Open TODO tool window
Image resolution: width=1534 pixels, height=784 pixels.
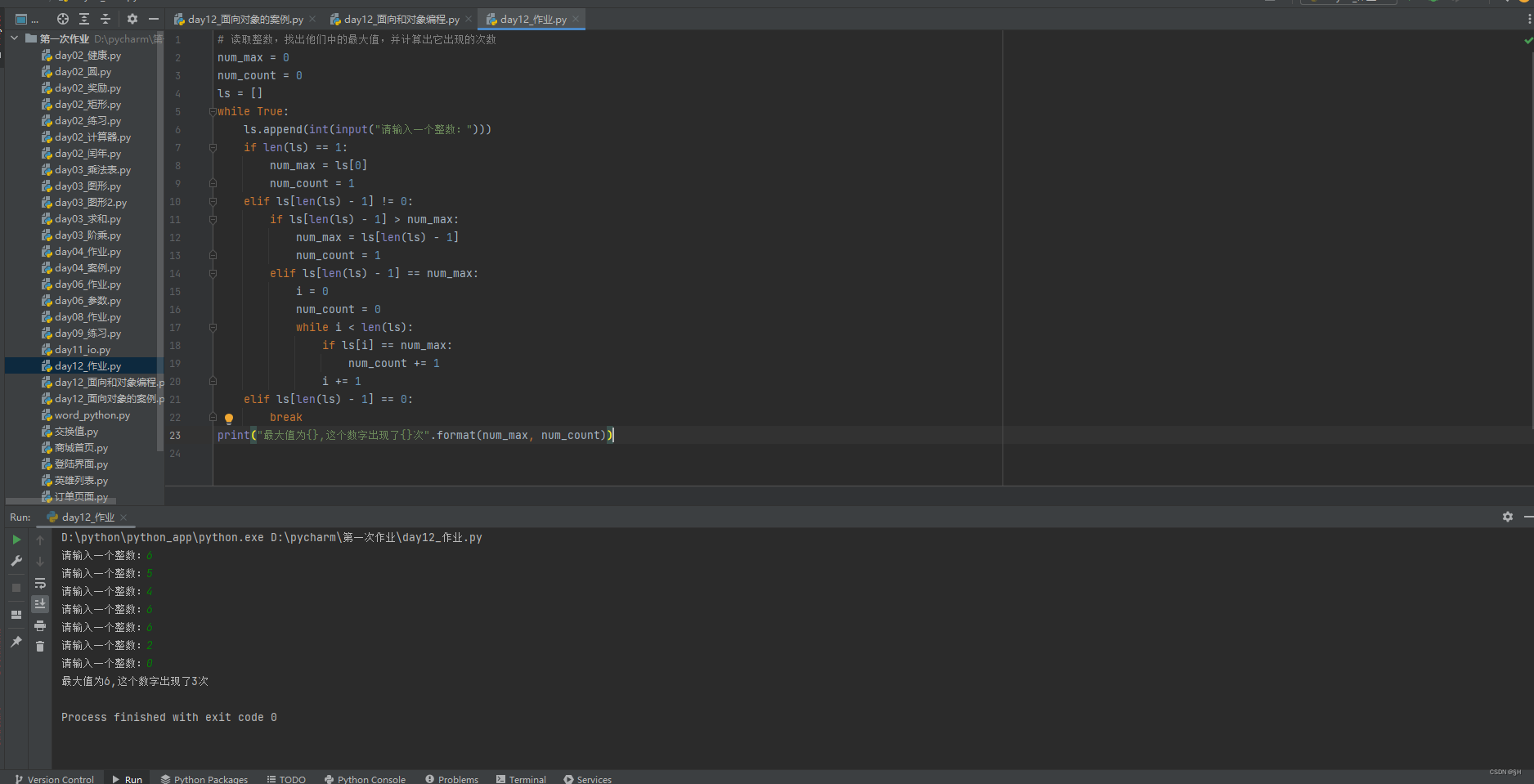[x=286, y=779]
